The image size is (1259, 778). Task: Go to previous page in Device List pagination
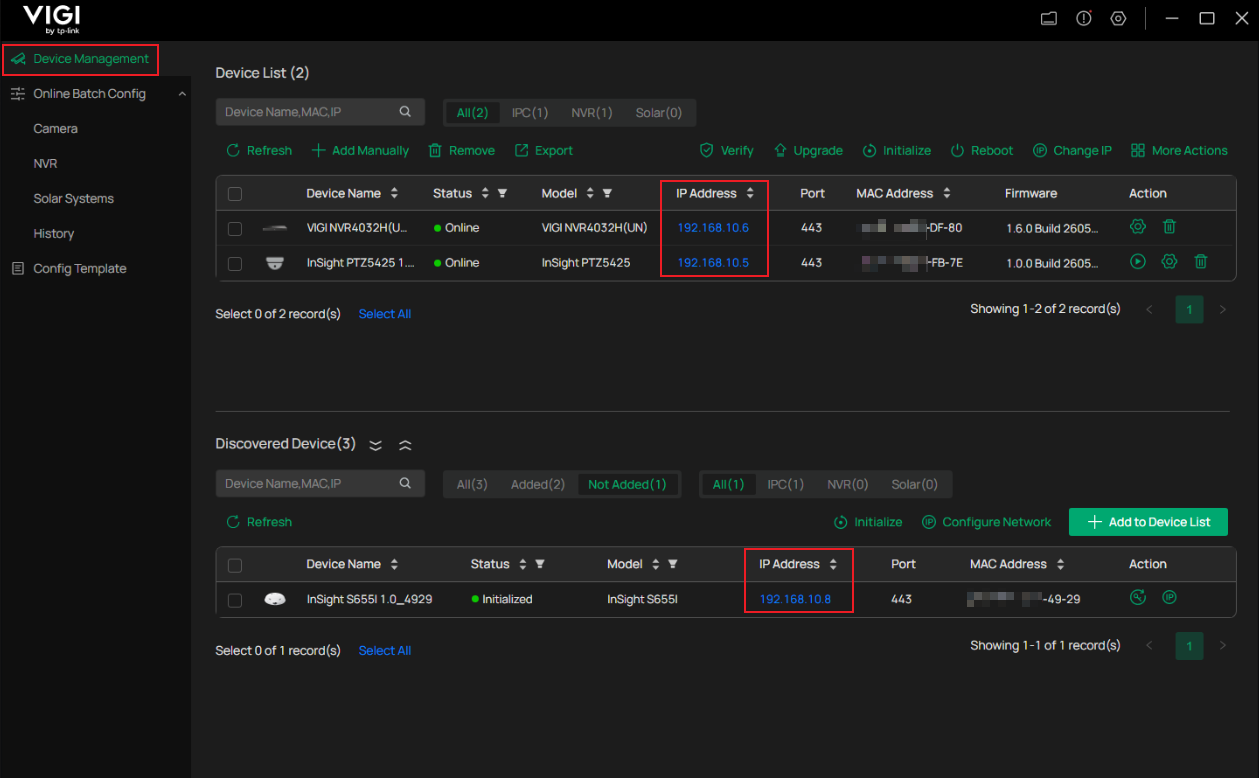(1149, 310)
